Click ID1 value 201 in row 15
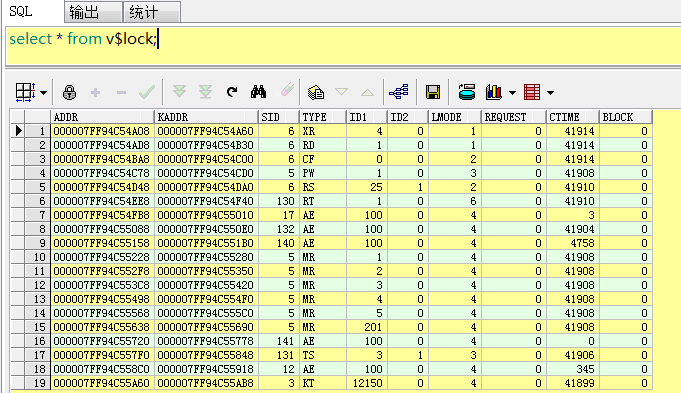Screen dimensions: 681x393 pos(367,327)
